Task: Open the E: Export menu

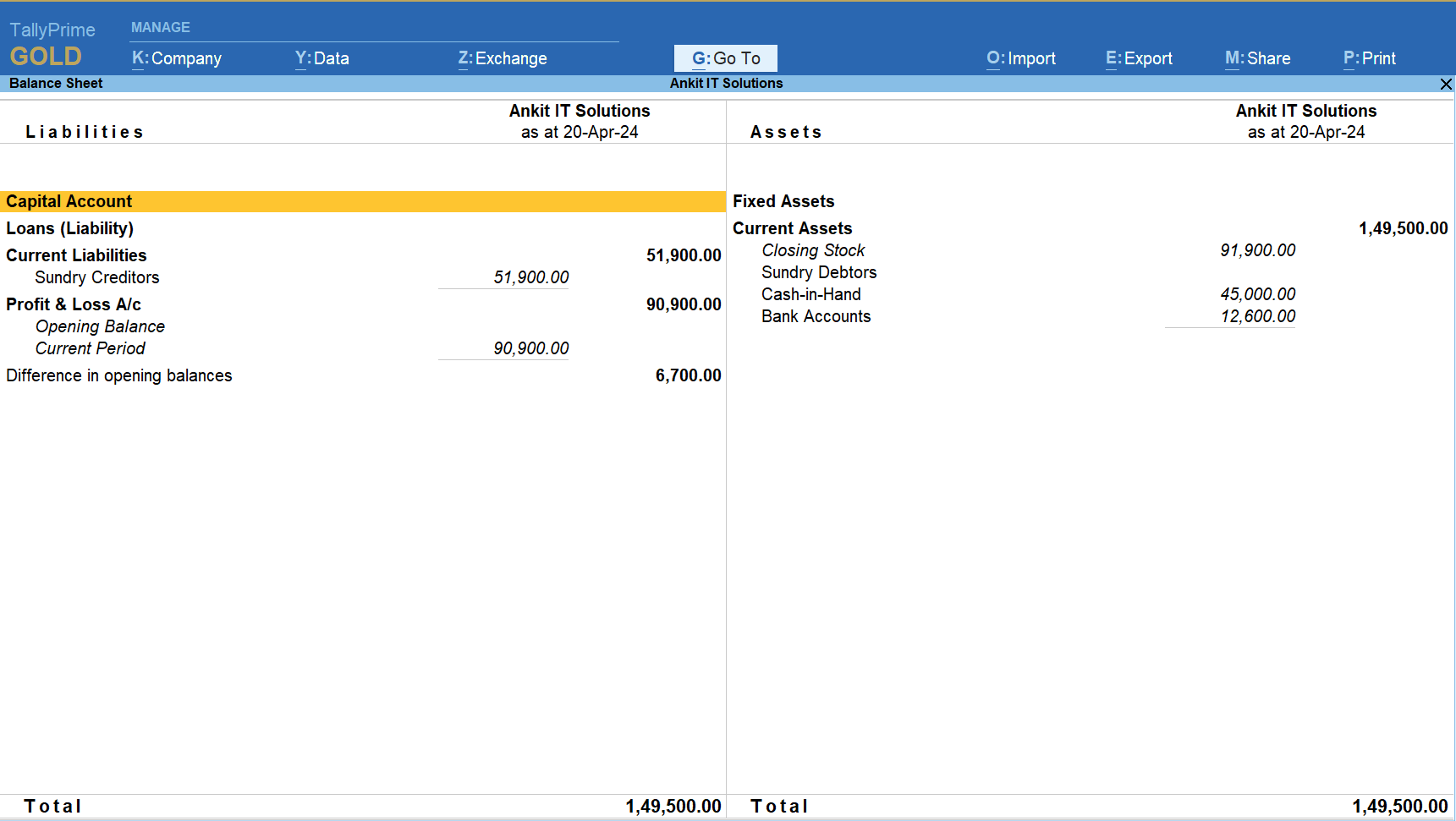Action: [1138, 58]
